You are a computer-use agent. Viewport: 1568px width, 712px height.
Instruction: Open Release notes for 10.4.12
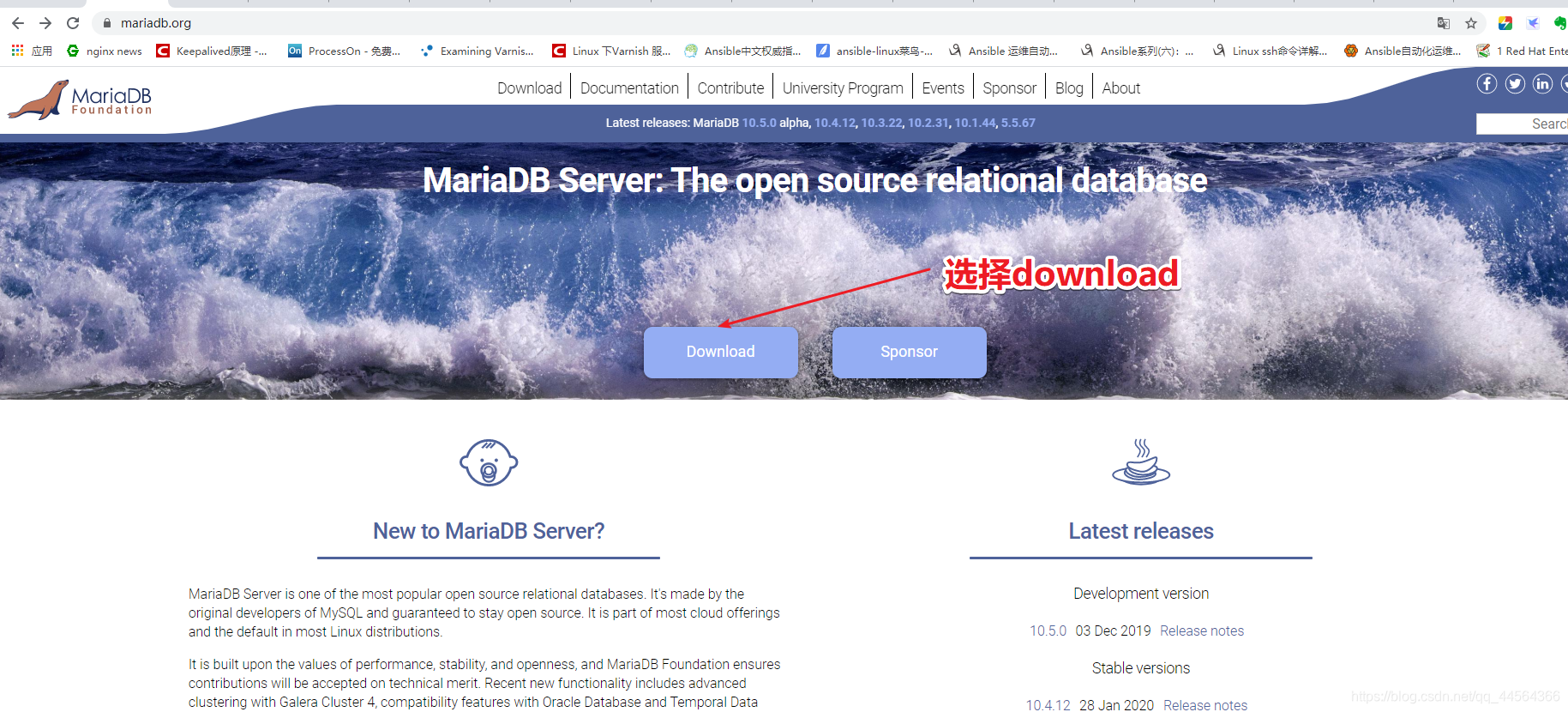pos(1205,705)
